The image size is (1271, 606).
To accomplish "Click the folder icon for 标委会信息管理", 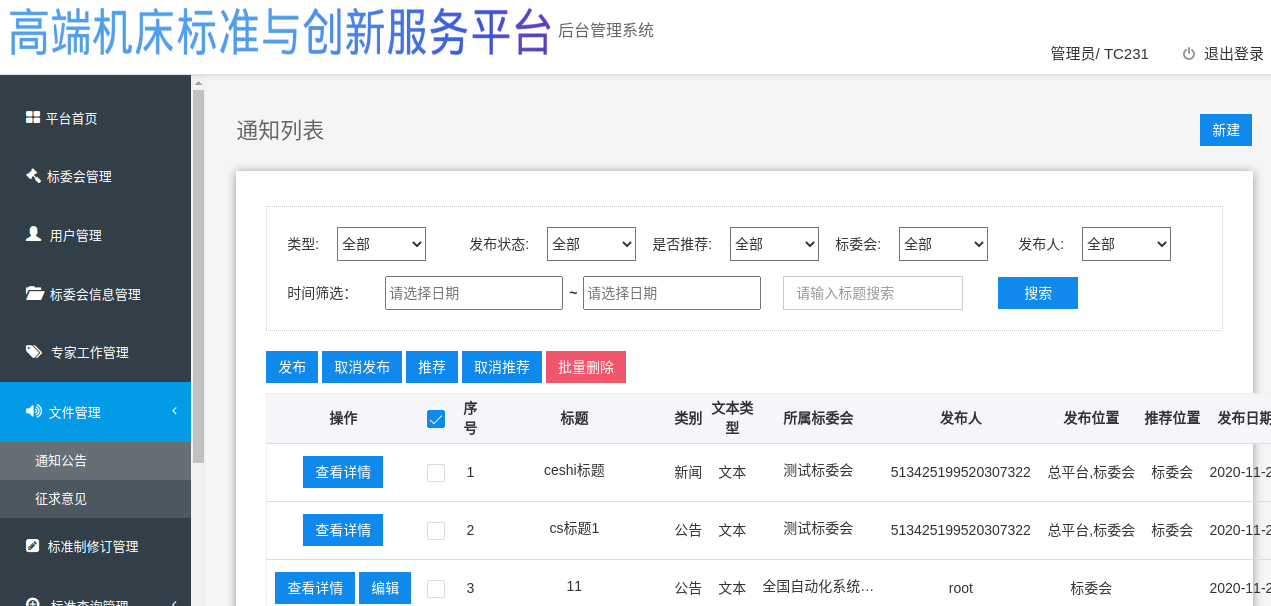I will pyautogui.click(x=34, y=293).
